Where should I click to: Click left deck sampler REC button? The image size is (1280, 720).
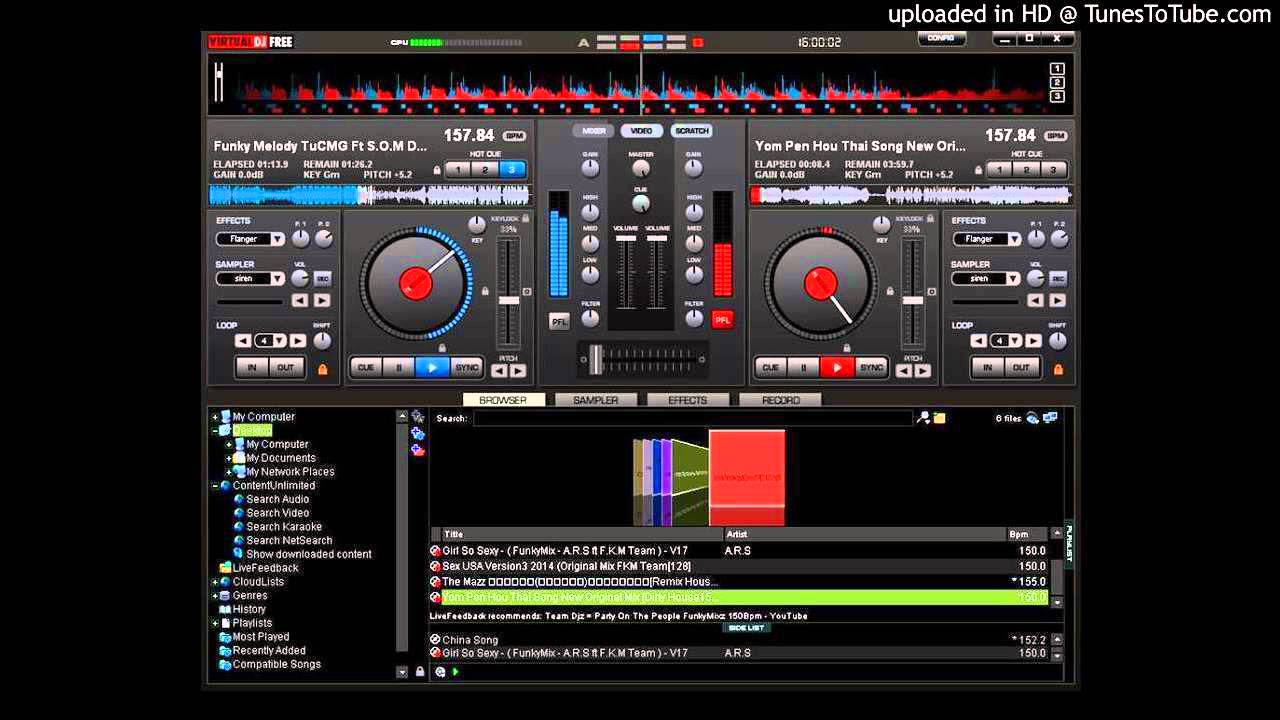(x=322, y=279)
